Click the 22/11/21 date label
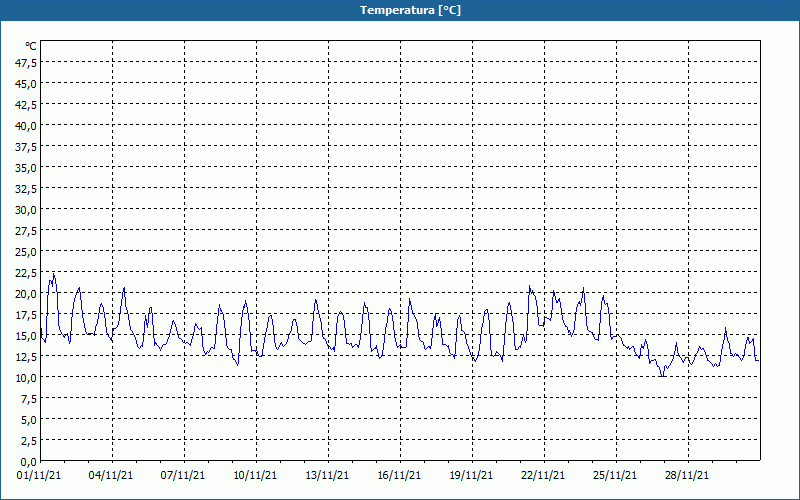This screenshot has height=500, width=800. tap(543, 475)
